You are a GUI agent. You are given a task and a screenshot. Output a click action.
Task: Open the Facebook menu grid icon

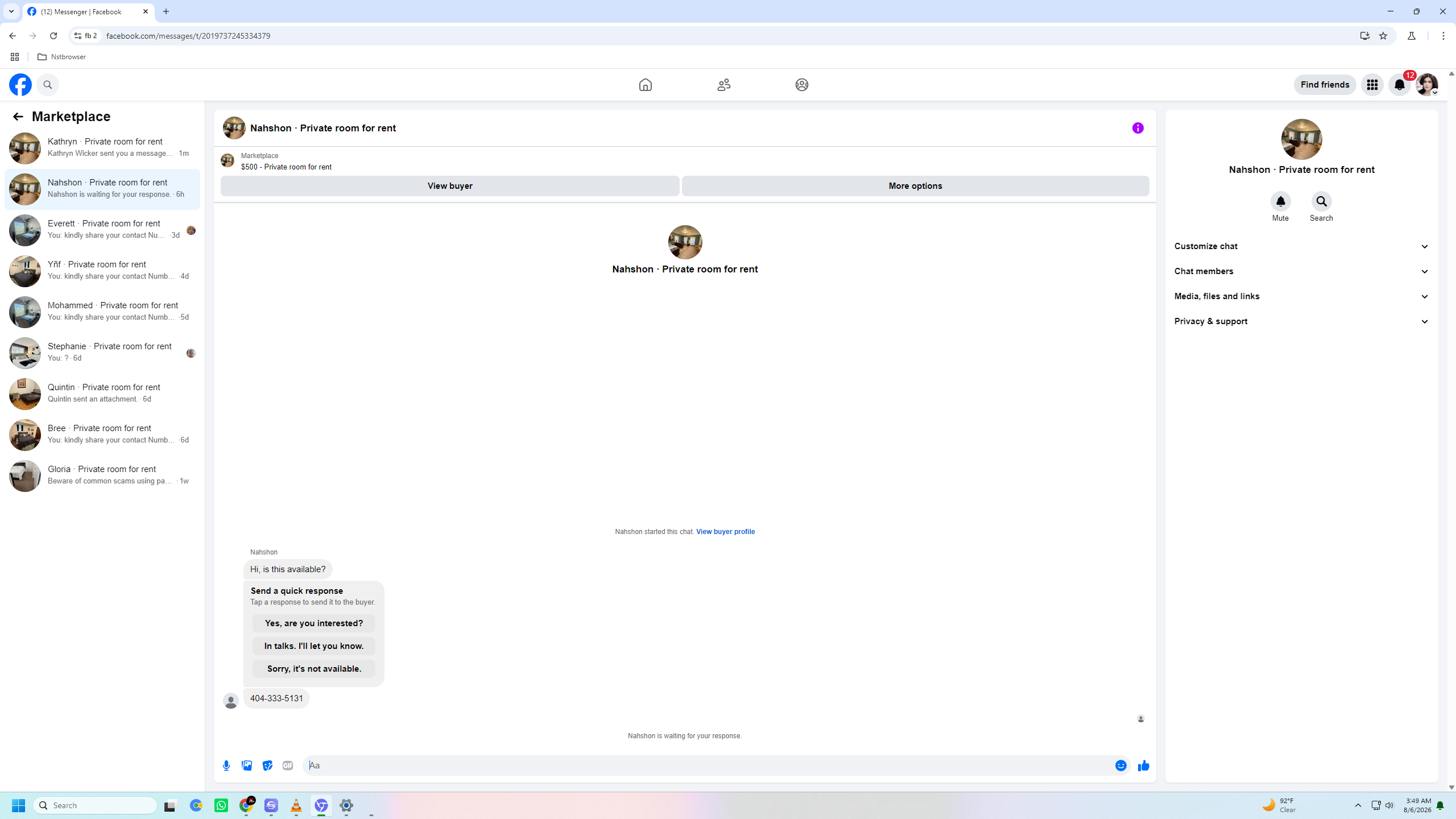coord(1372,85)
